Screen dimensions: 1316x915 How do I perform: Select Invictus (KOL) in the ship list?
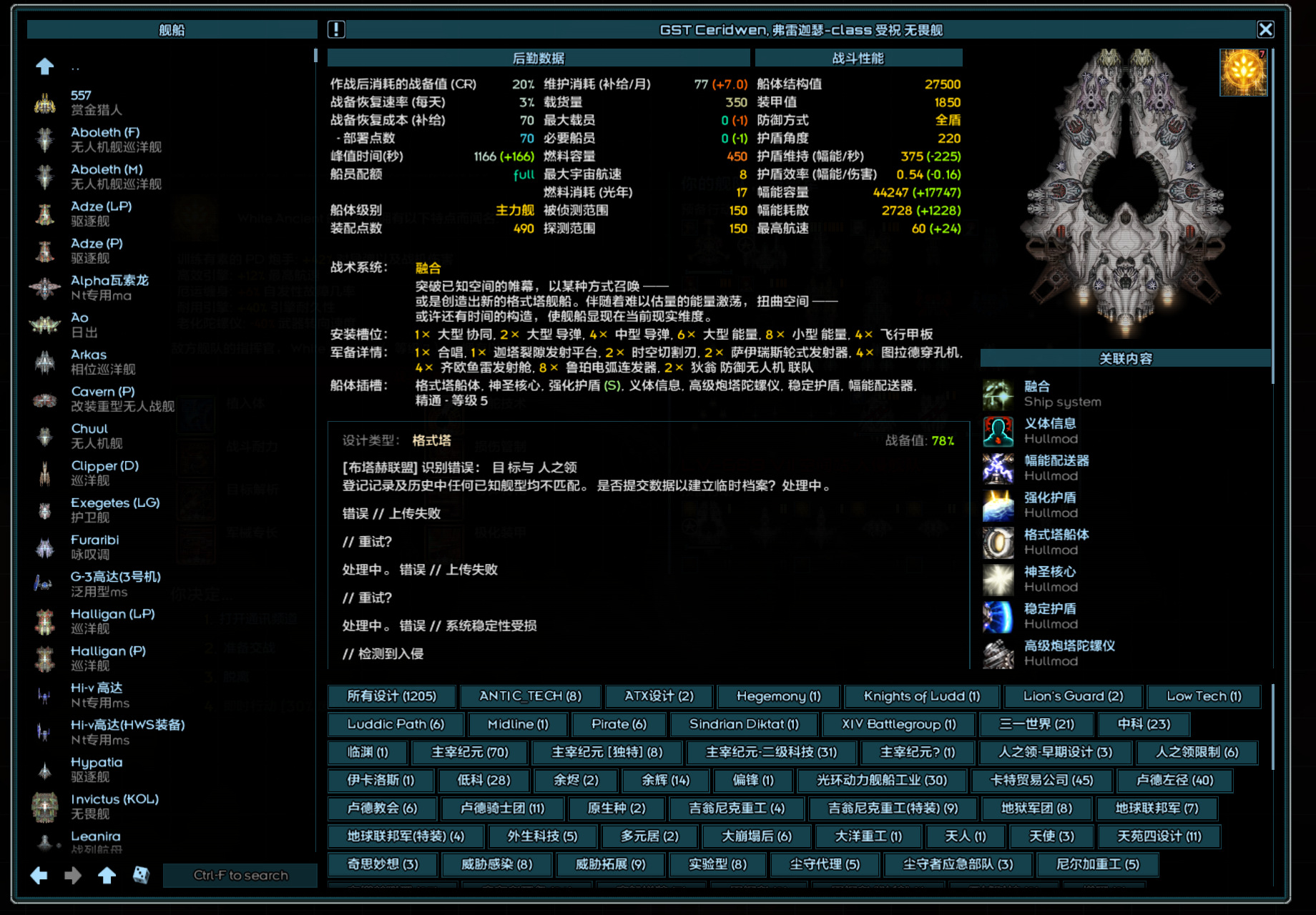(x=114, y=806)
